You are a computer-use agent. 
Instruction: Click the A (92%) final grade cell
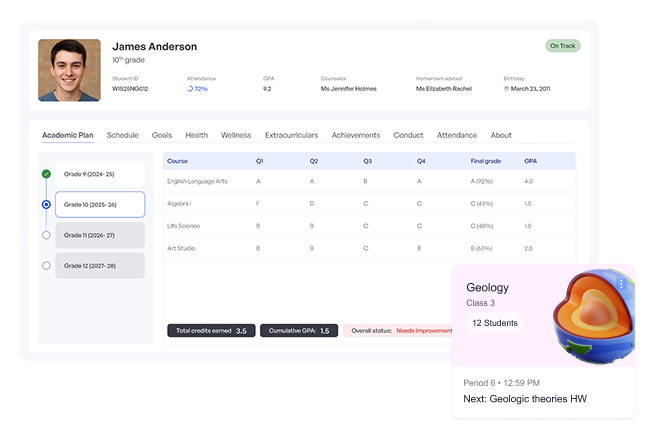tap(481, 181)
